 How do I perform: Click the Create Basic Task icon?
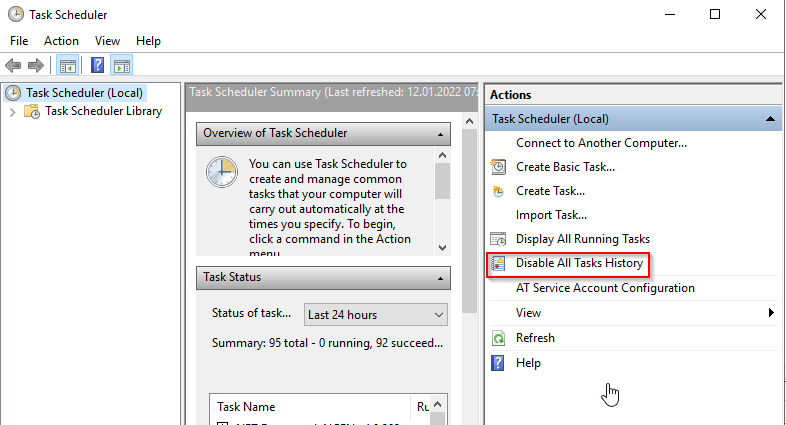coord(498,167)
